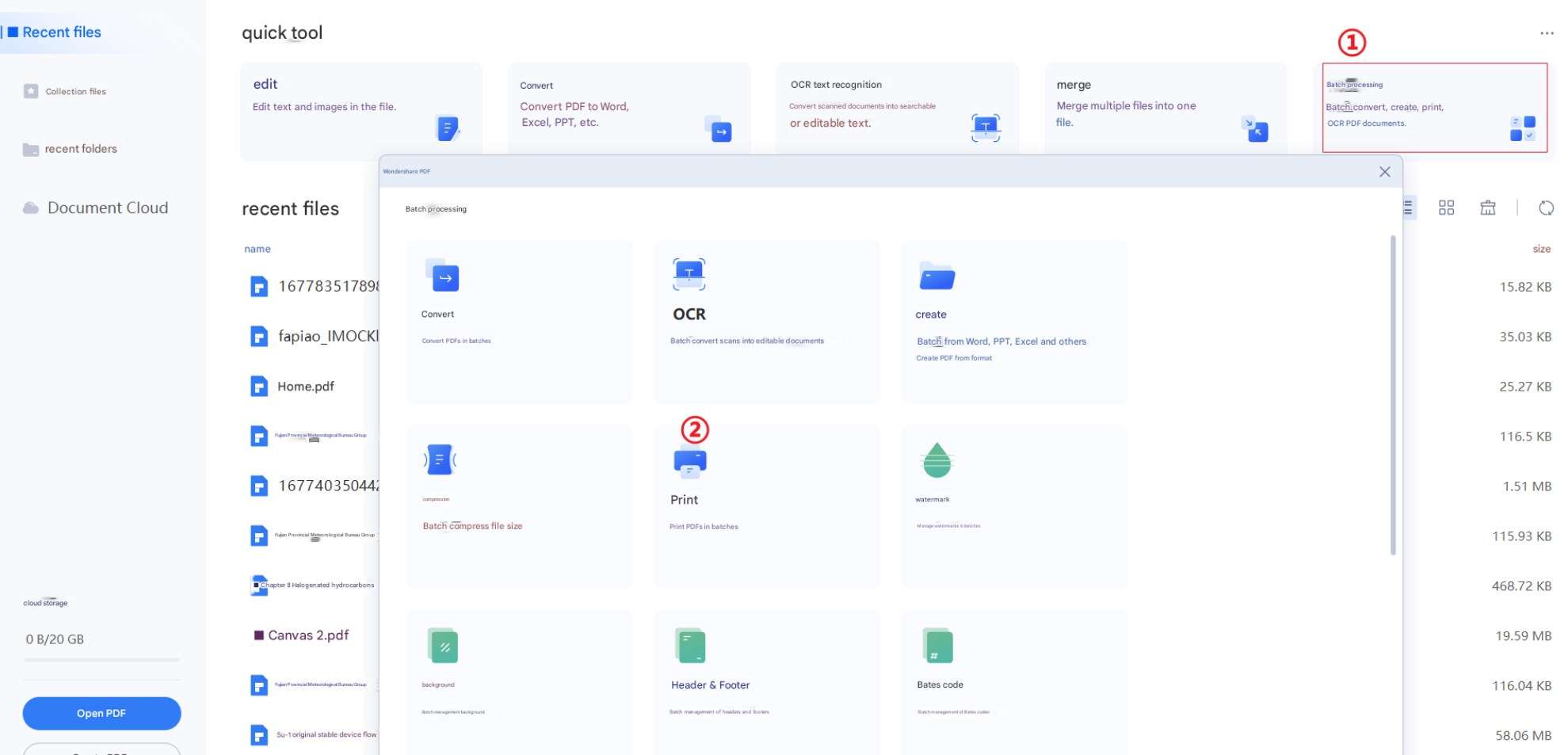This screenshot has height=755, width=1568.
Task: Close the Batch processing dialog
Action: coord(1384,172)
